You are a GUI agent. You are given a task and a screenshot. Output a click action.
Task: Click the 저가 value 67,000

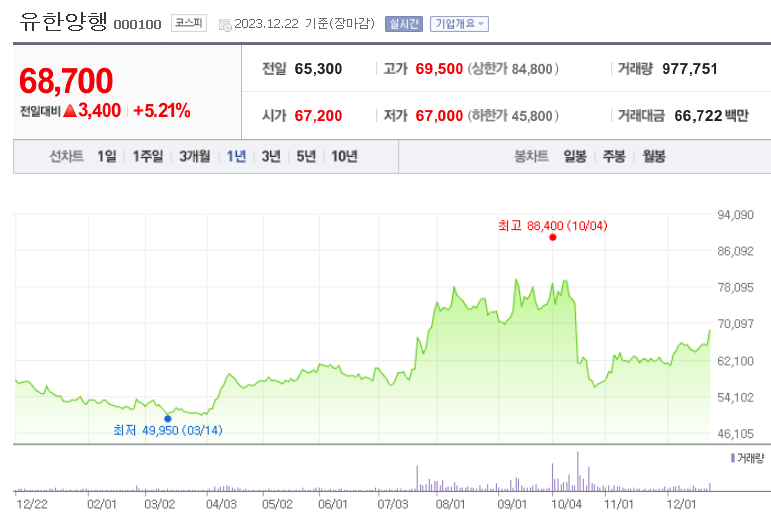(439, 116)
